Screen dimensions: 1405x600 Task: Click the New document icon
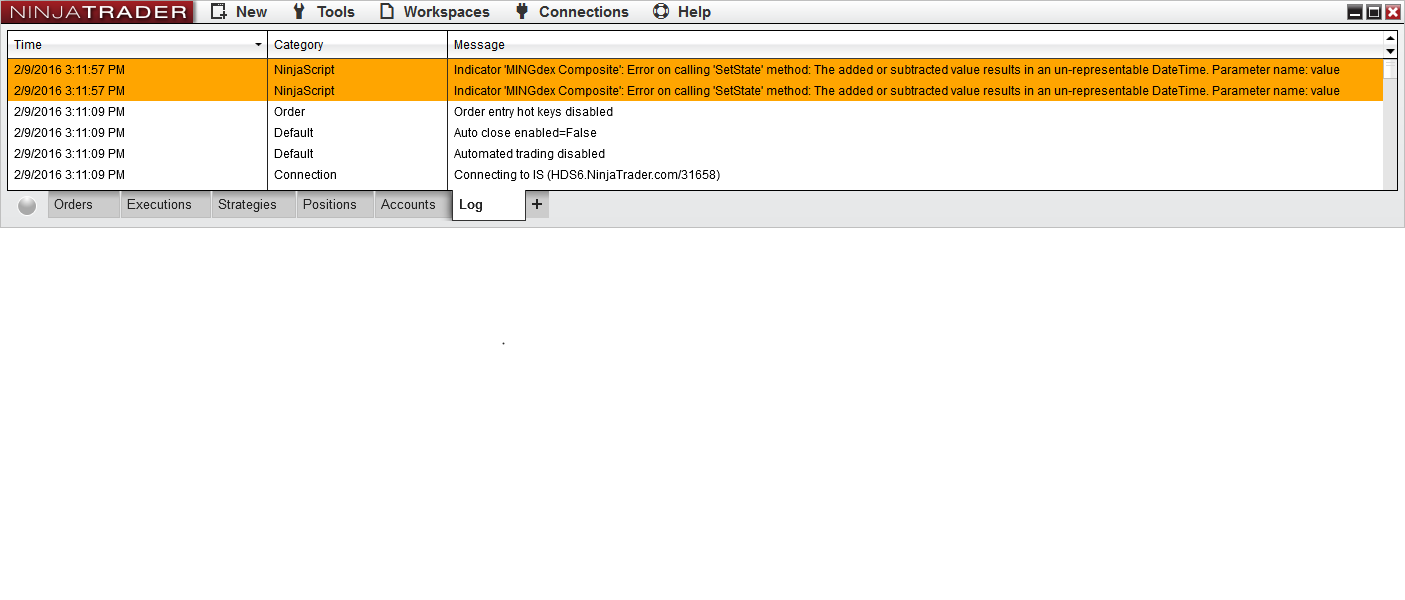point(219,12)
